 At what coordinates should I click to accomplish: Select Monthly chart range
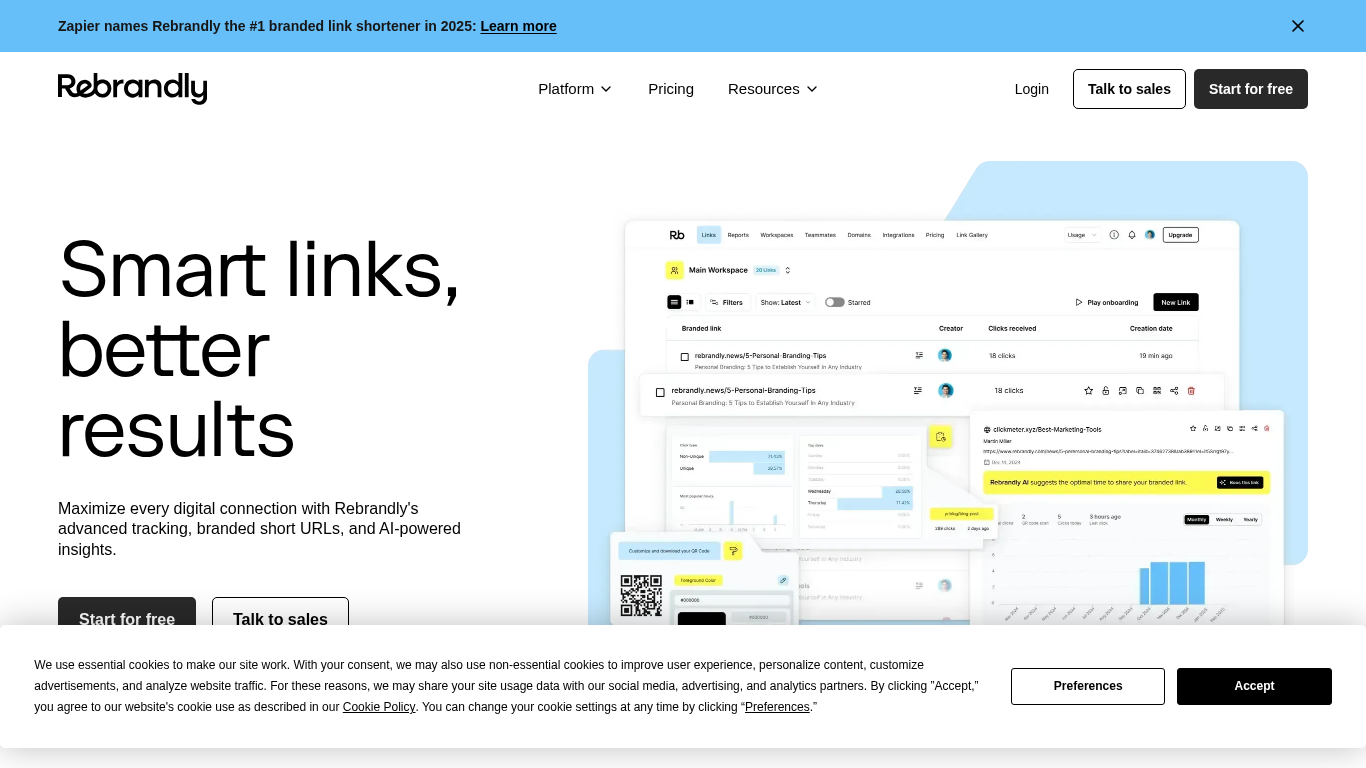click(1197, 520)
